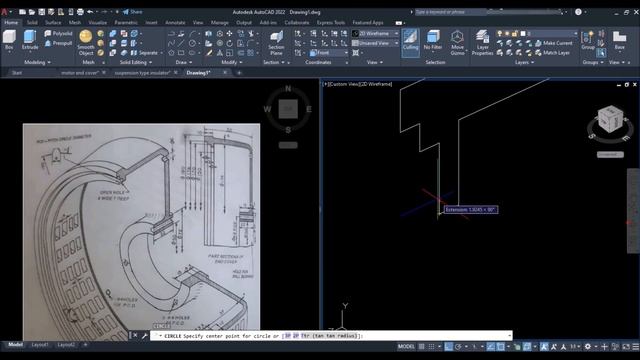The height and width of the screenshot is (360, 640).
Task: Switch to 'suspension type insulator' drawing tab
Action: [142, 73]
